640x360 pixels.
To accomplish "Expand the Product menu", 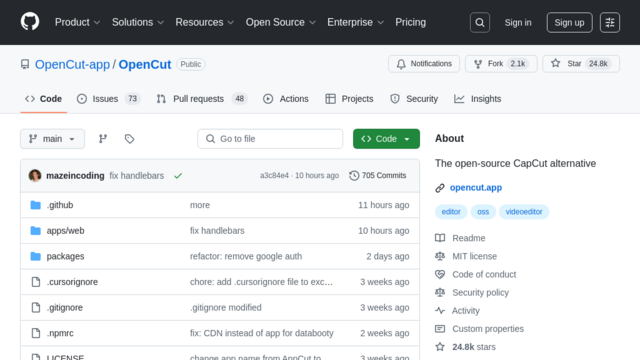I will click(x=78, y=22).
